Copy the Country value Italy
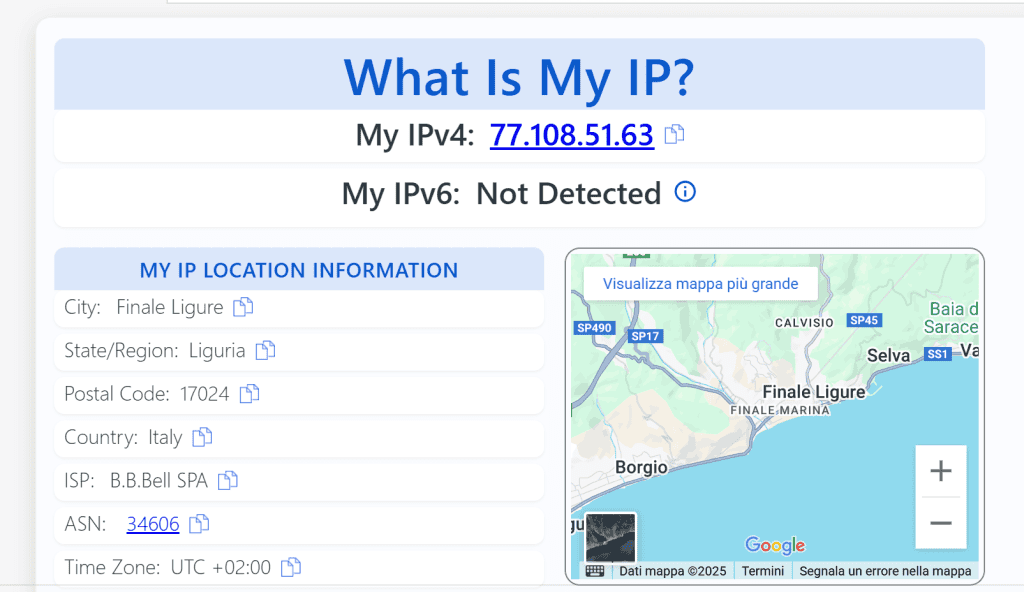Image resolution: width=1024 pixels, height=592 pixels. click(202, 437)
